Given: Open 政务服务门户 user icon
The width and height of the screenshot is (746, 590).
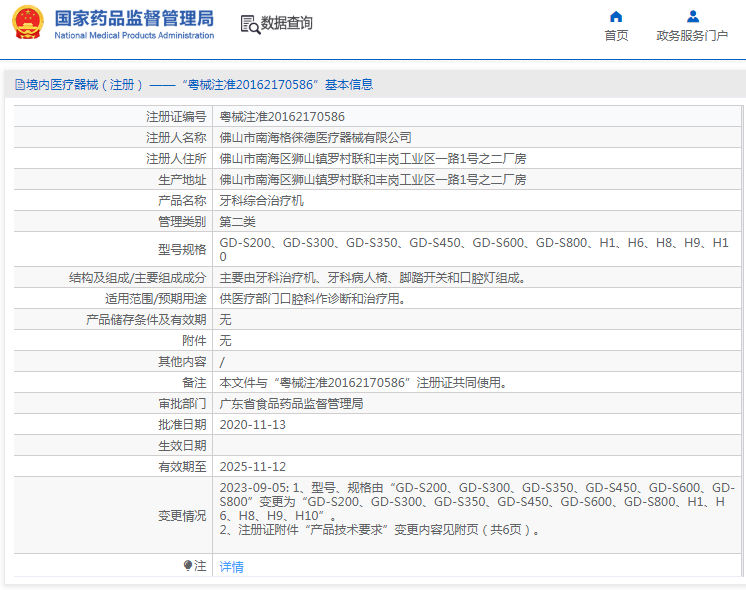Looking at the screenshot, I should click(x=693, y=17).
